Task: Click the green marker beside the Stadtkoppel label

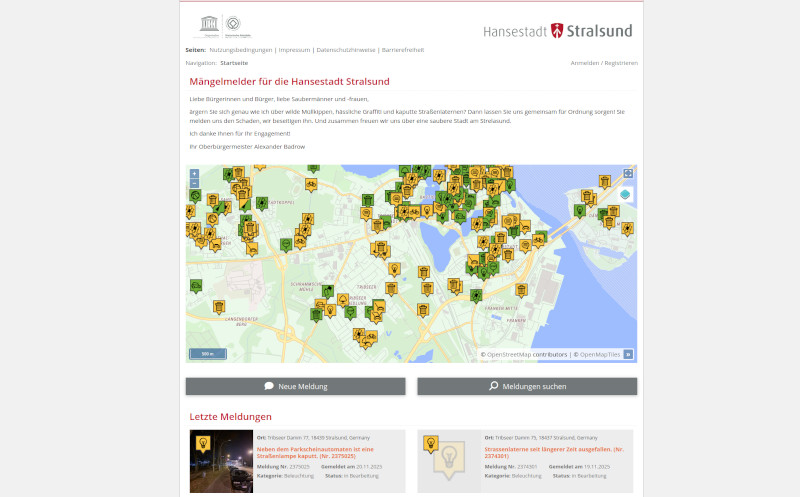Action: pos(262,204)
